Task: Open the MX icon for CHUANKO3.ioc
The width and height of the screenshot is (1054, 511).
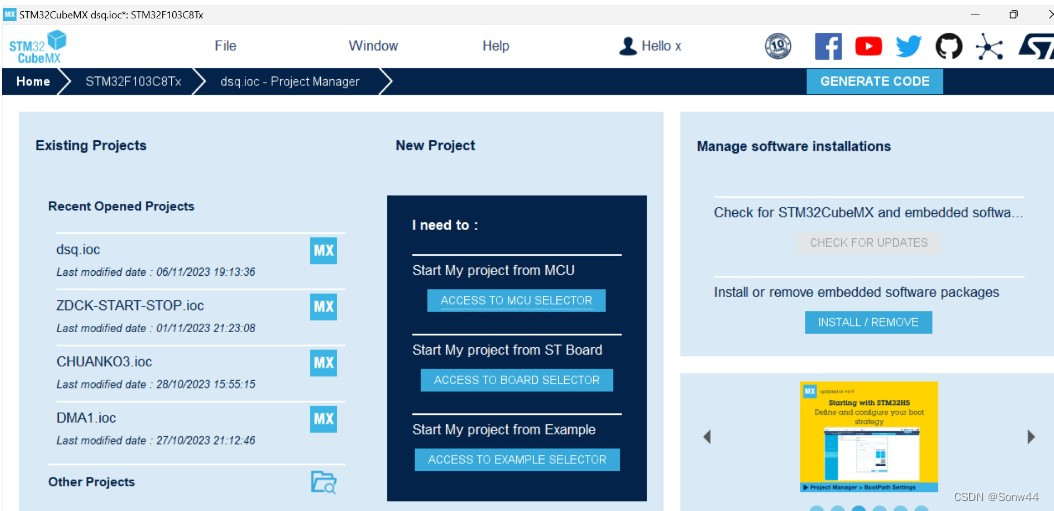Action: [323, 363]
